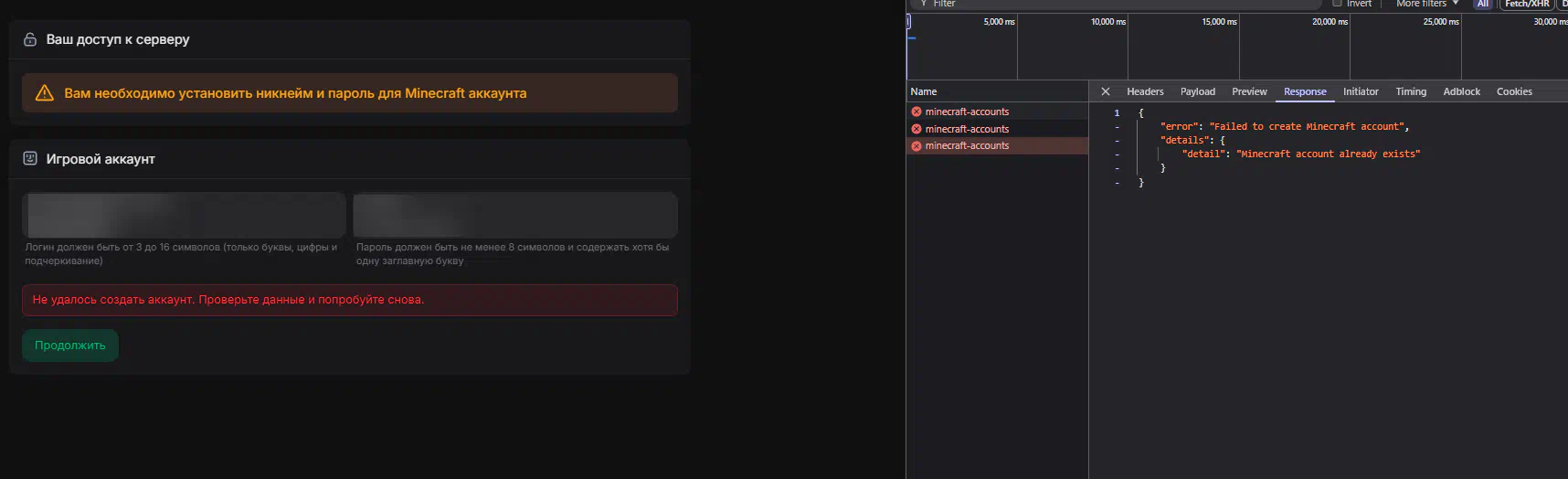Click the 15,000 ms mark on network timeline
The width and height of the screenshot is (1568, 479).
tap(1219, 22)
